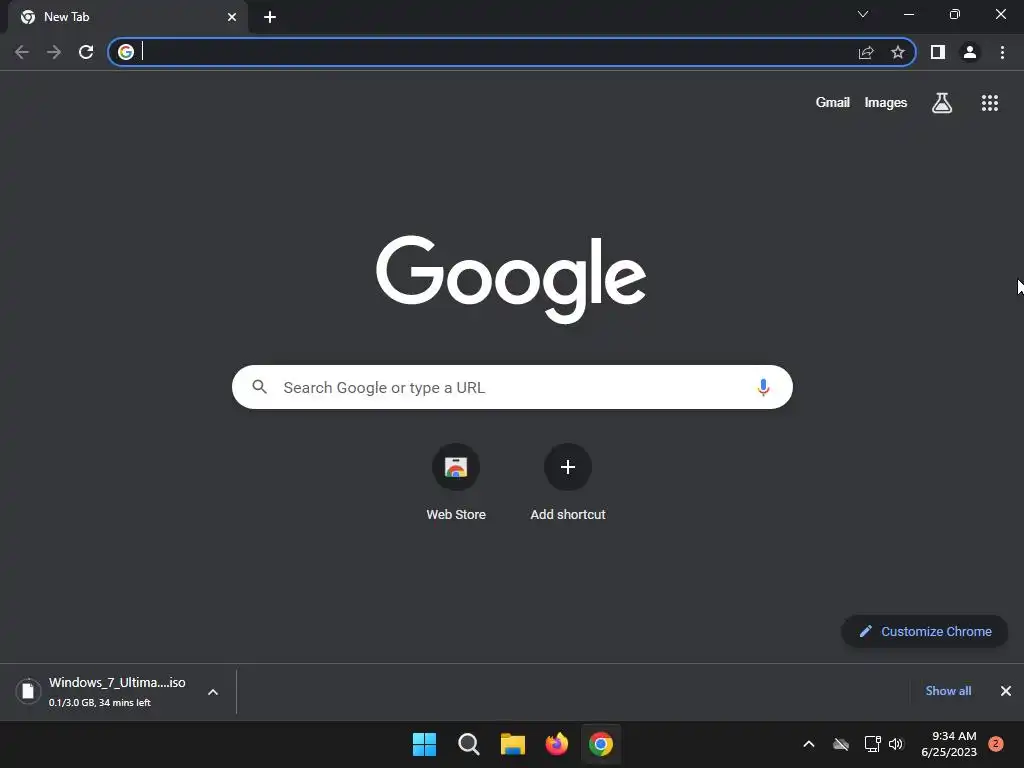Viewport: 1024px width, 768px height.
Task: Open the Gmail link
Action: coord(833,103)
